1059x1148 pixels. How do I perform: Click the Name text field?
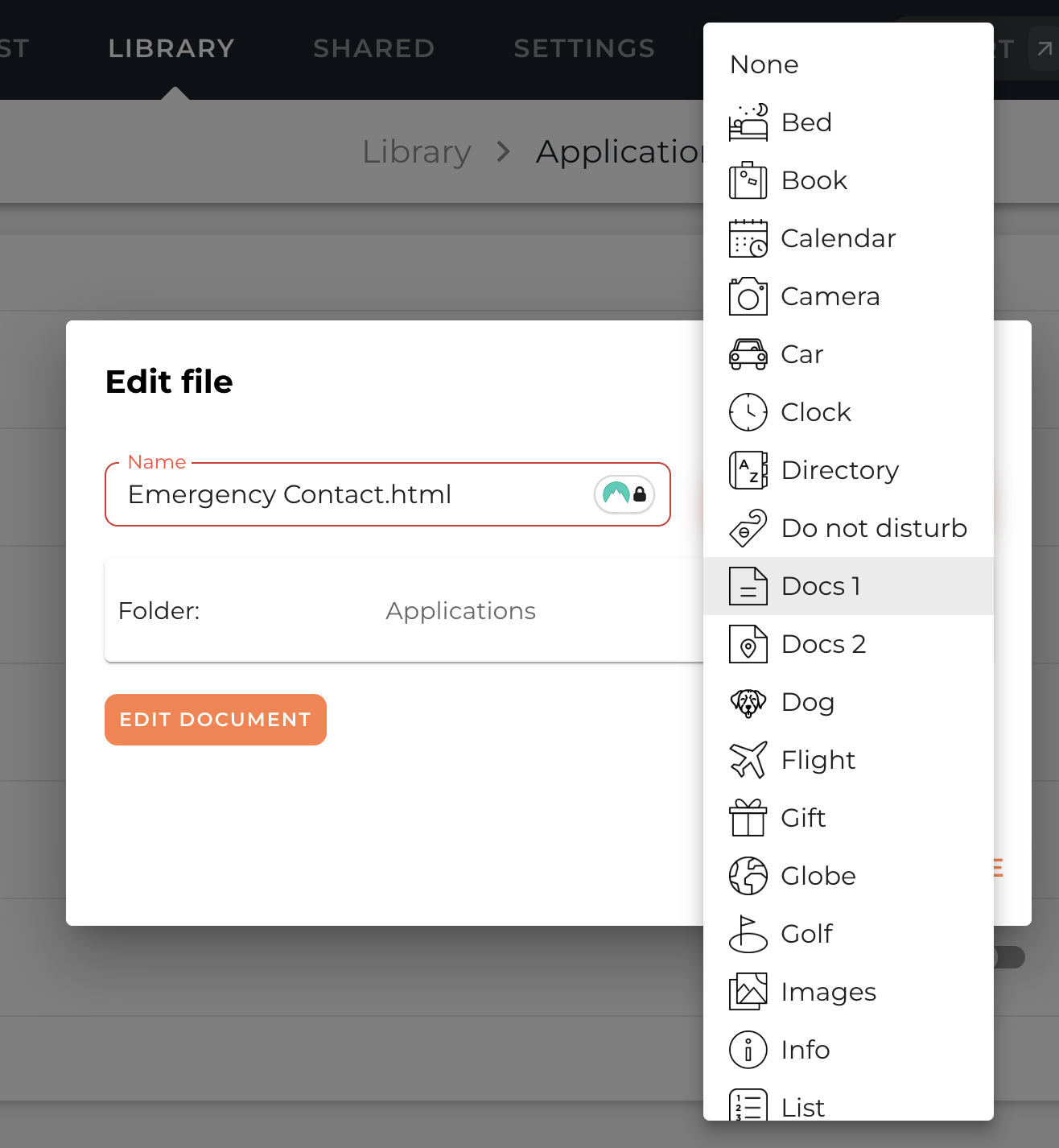click(x=354, y=494)
